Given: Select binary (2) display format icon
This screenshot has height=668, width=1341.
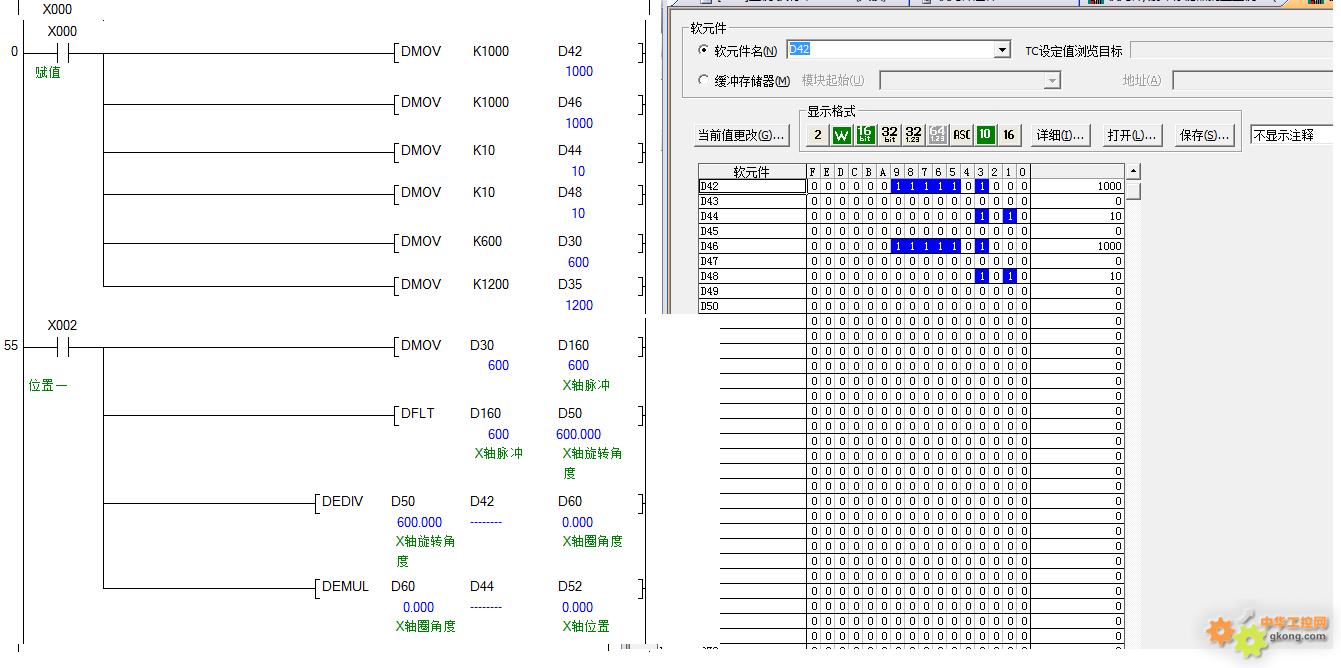Looking at the screenshot, I should tap(817, 135).
